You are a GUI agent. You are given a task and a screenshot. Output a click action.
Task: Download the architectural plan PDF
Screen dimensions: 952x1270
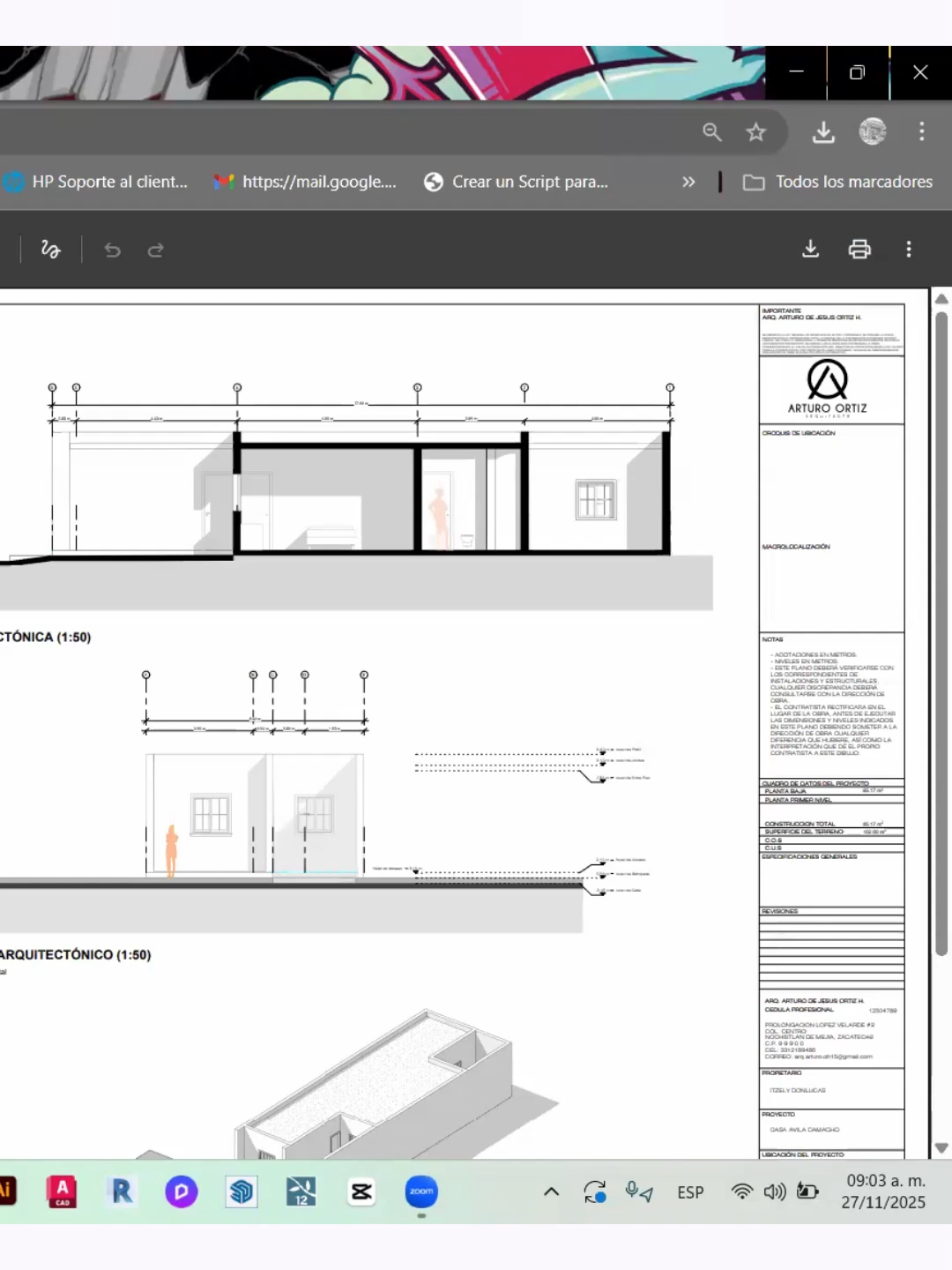pyautogui.click(x=810, y=250)
